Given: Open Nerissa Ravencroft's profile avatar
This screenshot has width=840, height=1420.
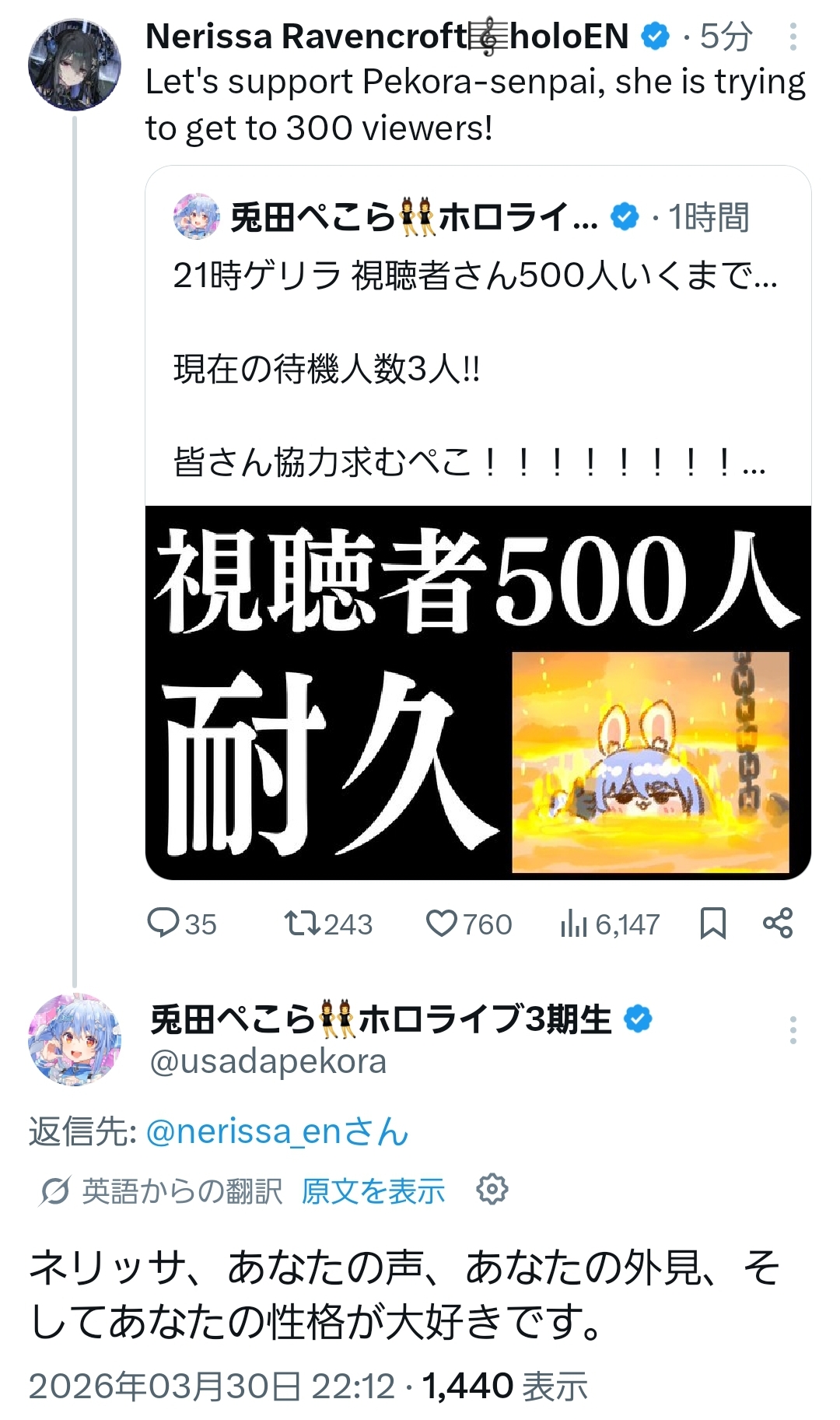Looking at the screenshot, I should pos(75,65).
